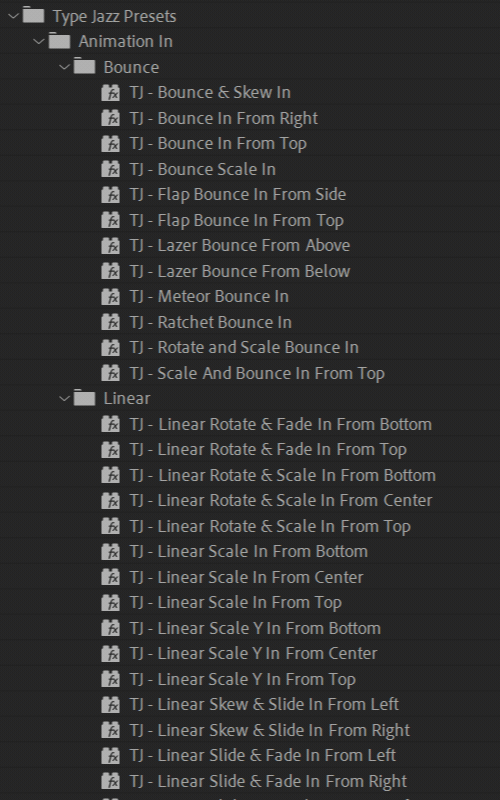The image size is (500, 800).
Task: Select 'TJ - Bounce In From Top' preset
Action: [218, 144]
